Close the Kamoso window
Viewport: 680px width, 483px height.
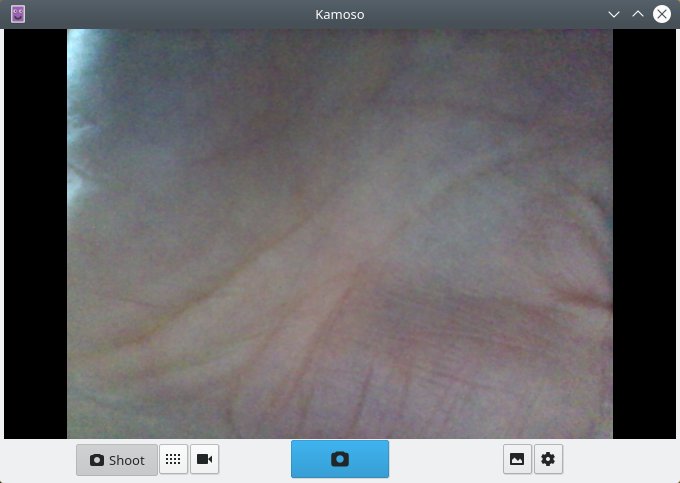(x=661, y=14)
